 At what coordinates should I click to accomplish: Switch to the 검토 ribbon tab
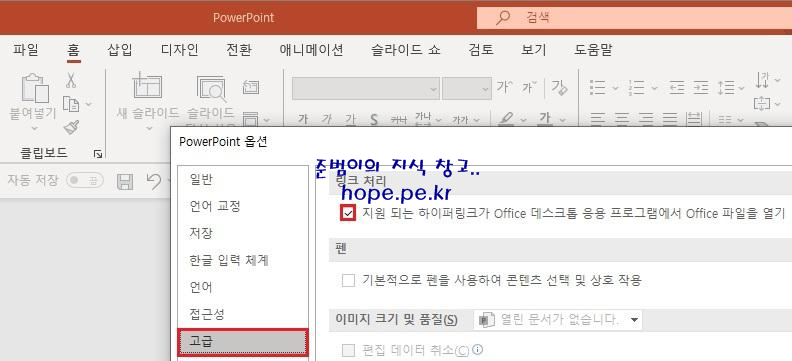481,49
